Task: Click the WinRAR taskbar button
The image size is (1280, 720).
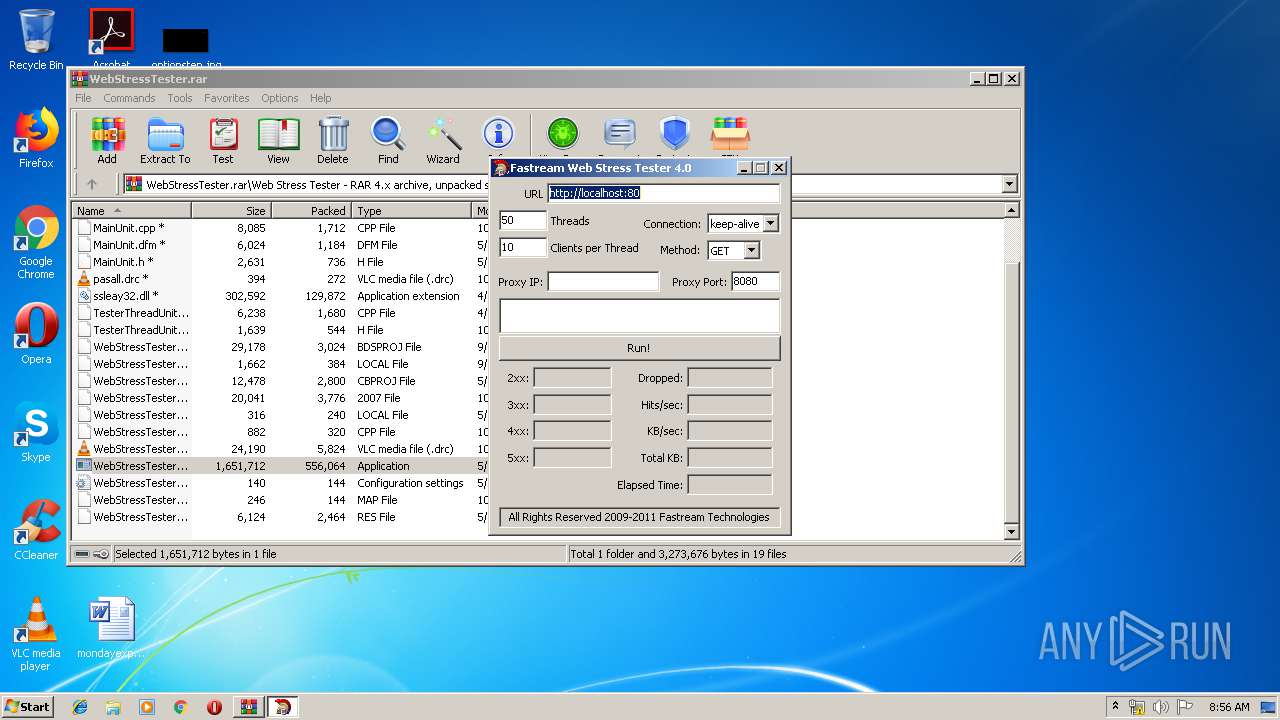Action: point(249,707)
